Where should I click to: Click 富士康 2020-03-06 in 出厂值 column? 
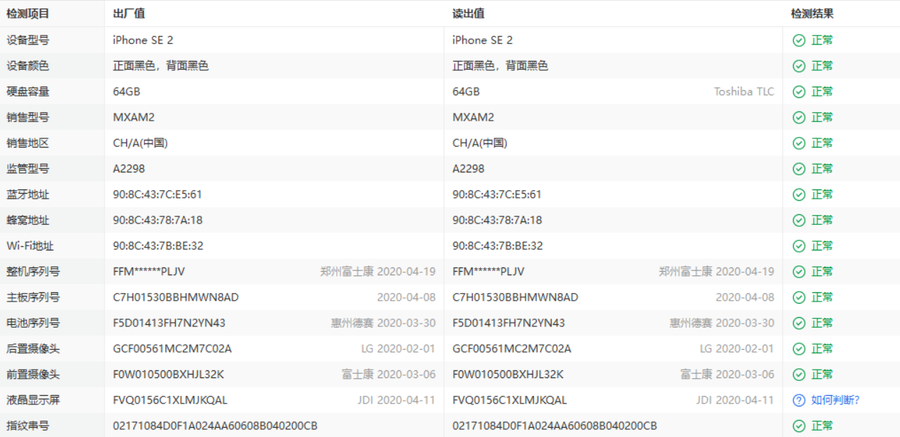[x=389, y=374]
